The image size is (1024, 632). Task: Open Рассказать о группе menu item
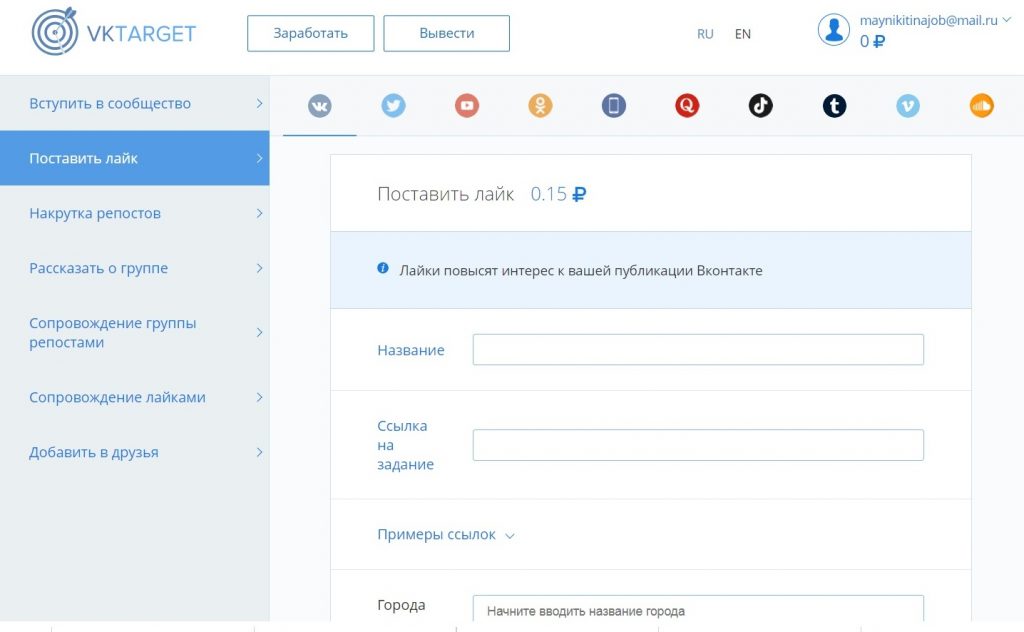[x=135, y=268]
